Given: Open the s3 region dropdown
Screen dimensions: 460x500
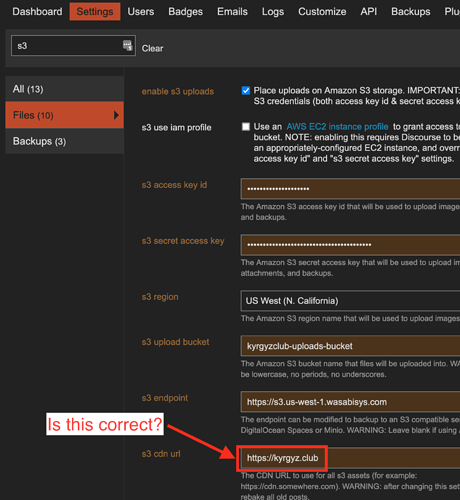Looking at the screenshot, I should point(350,301).
